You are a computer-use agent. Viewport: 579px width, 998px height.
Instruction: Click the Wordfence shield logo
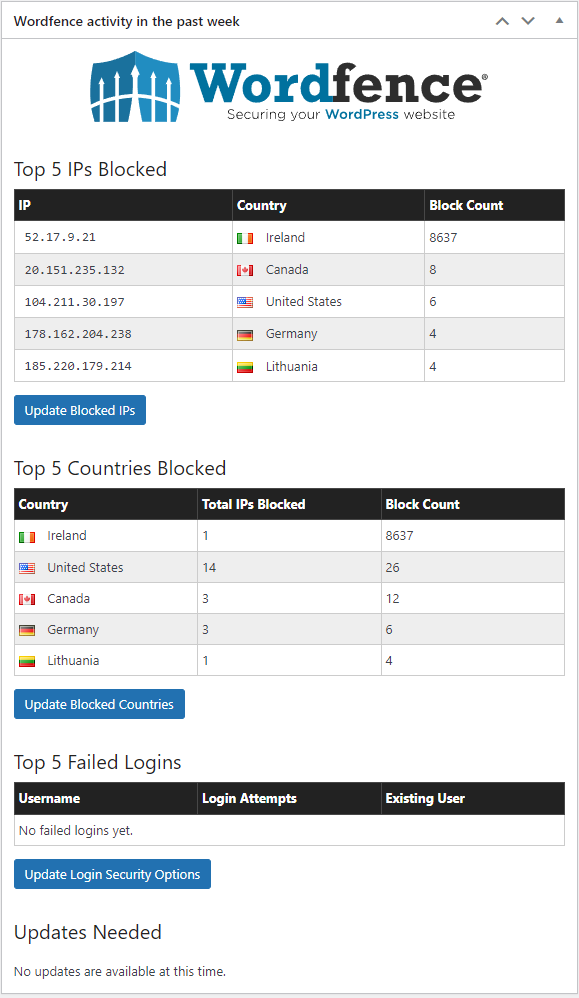click(x=135, y=87)
